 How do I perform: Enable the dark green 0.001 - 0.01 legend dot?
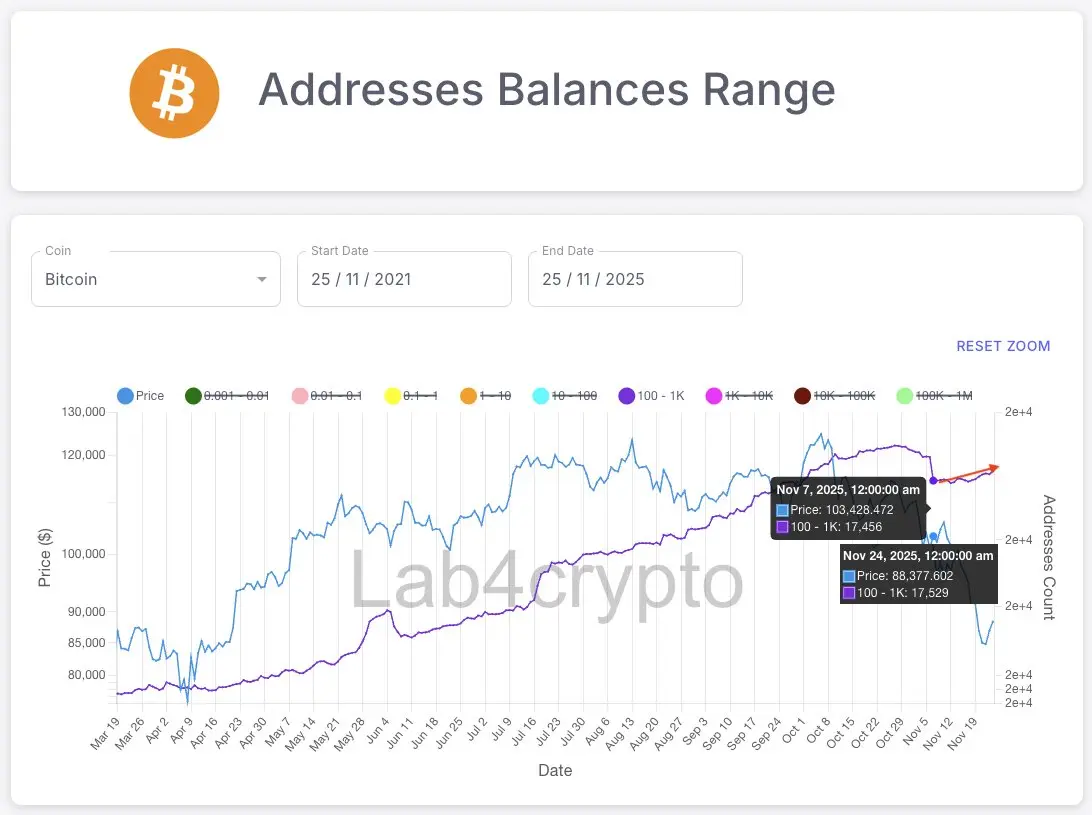click(x=193, y=396)
